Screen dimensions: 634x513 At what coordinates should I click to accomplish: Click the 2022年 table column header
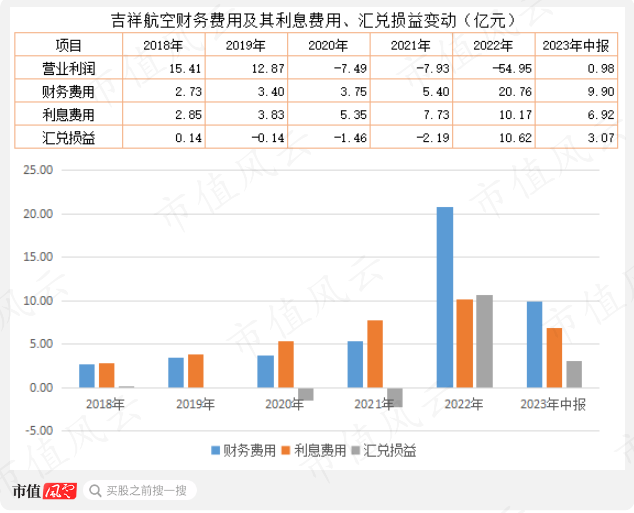click(493, 45)
